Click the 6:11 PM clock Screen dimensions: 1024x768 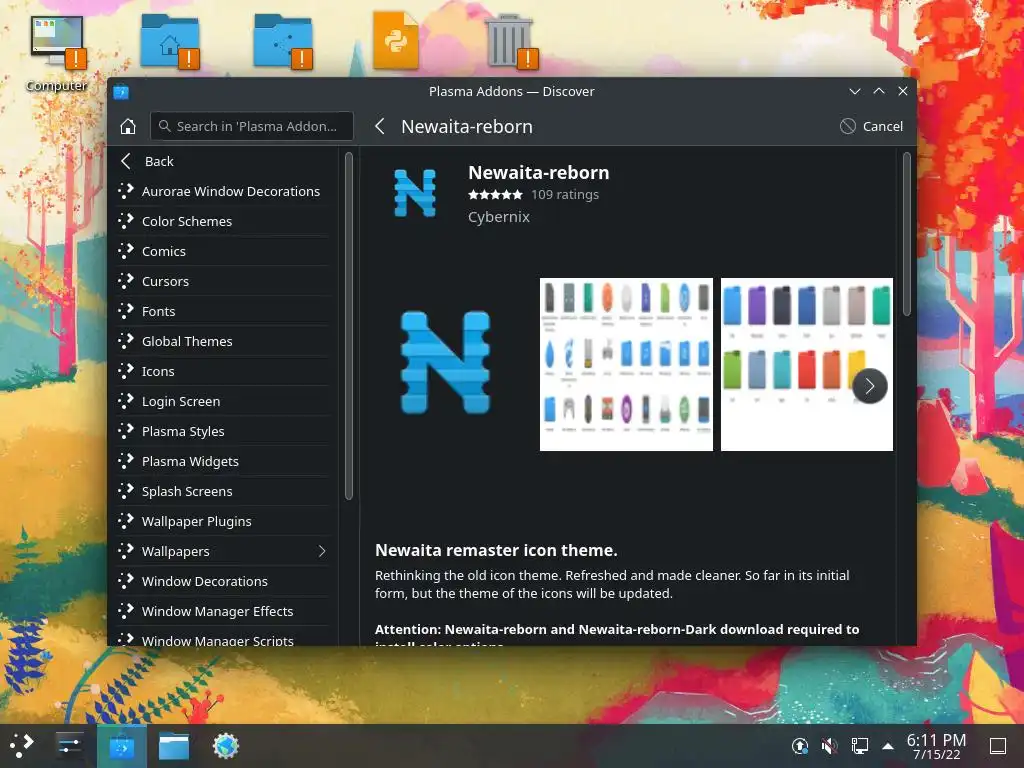click(x=936, y=746)
